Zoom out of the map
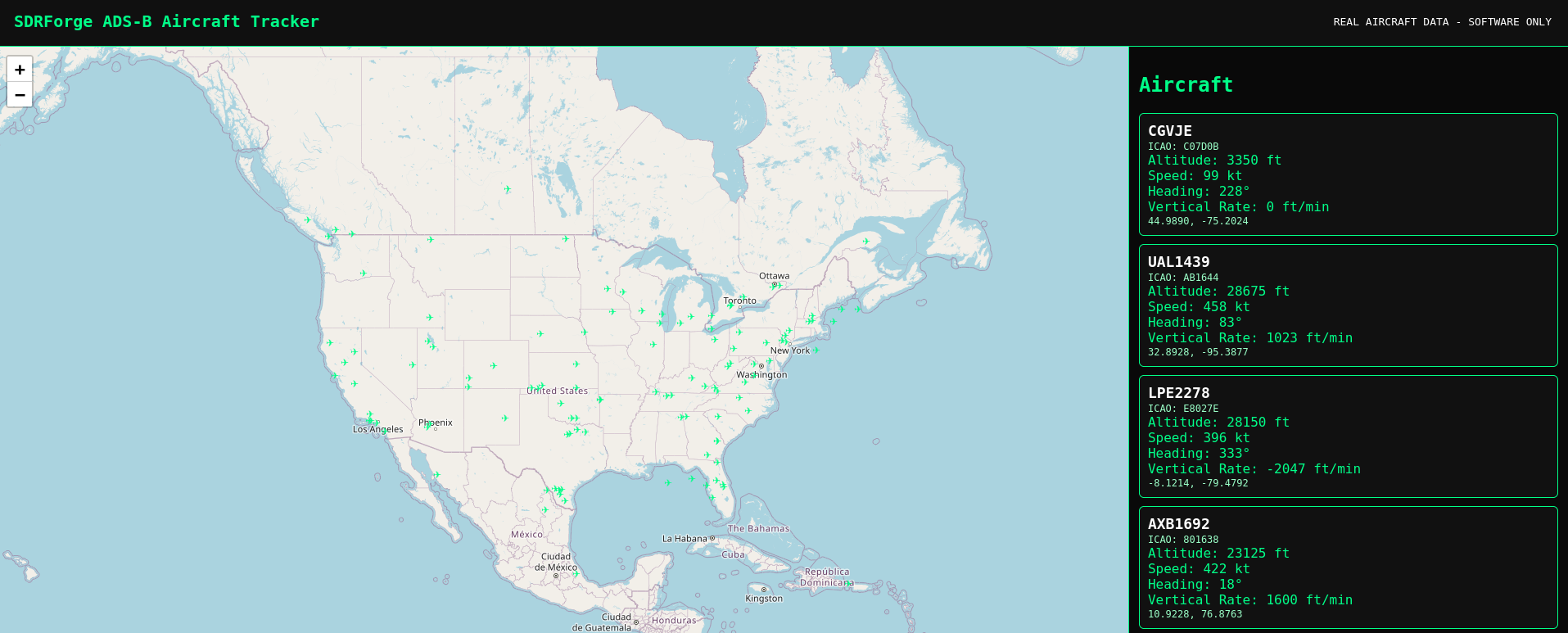This screenshot has width=1568, height=633. (x=20, y=95)
